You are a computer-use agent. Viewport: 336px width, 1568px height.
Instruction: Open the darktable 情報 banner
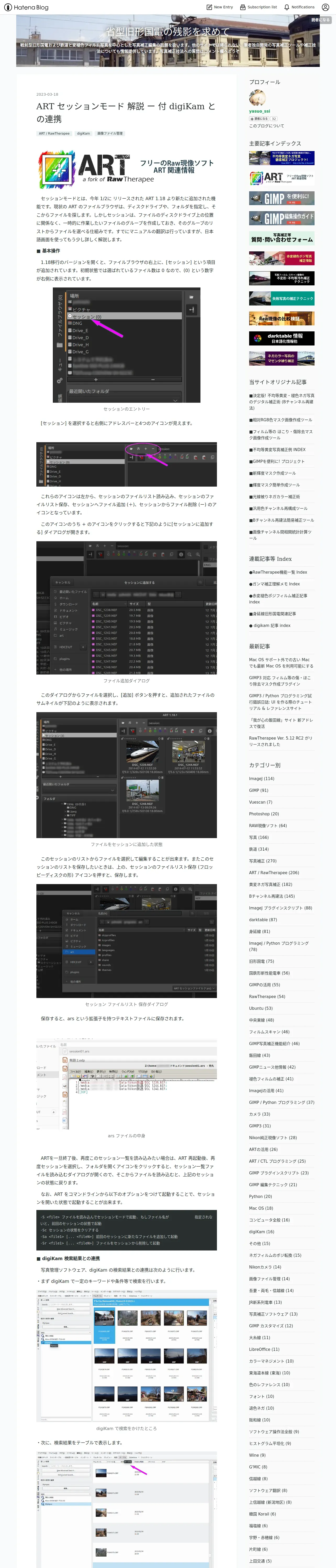pyautogui.click(x=282, y=338)
